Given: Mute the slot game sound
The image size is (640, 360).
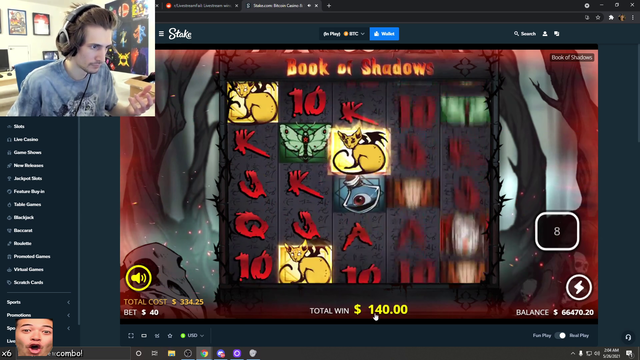Looking at the screenshot, I should [139, 278].
